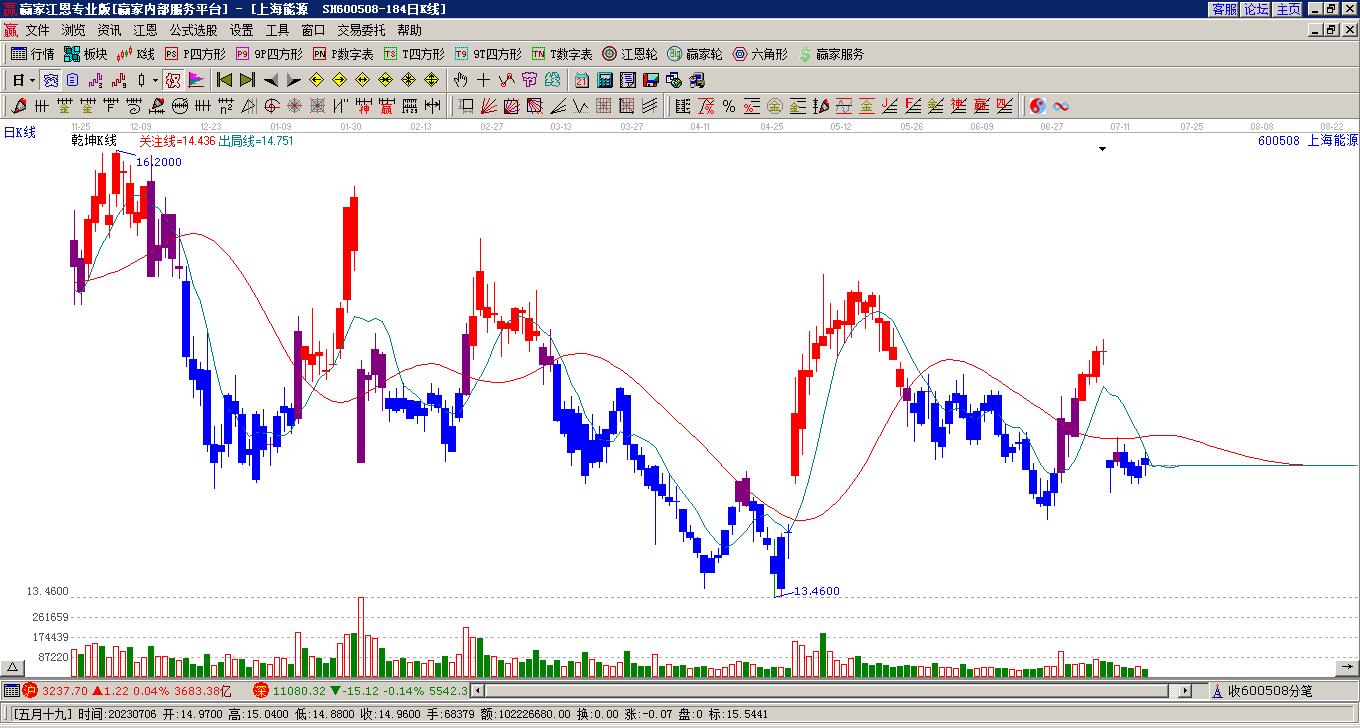This screenshot has width=1360, height=728.
Task: Click the orange 深 Shenzhen index icon
Action: pos(261,690)
